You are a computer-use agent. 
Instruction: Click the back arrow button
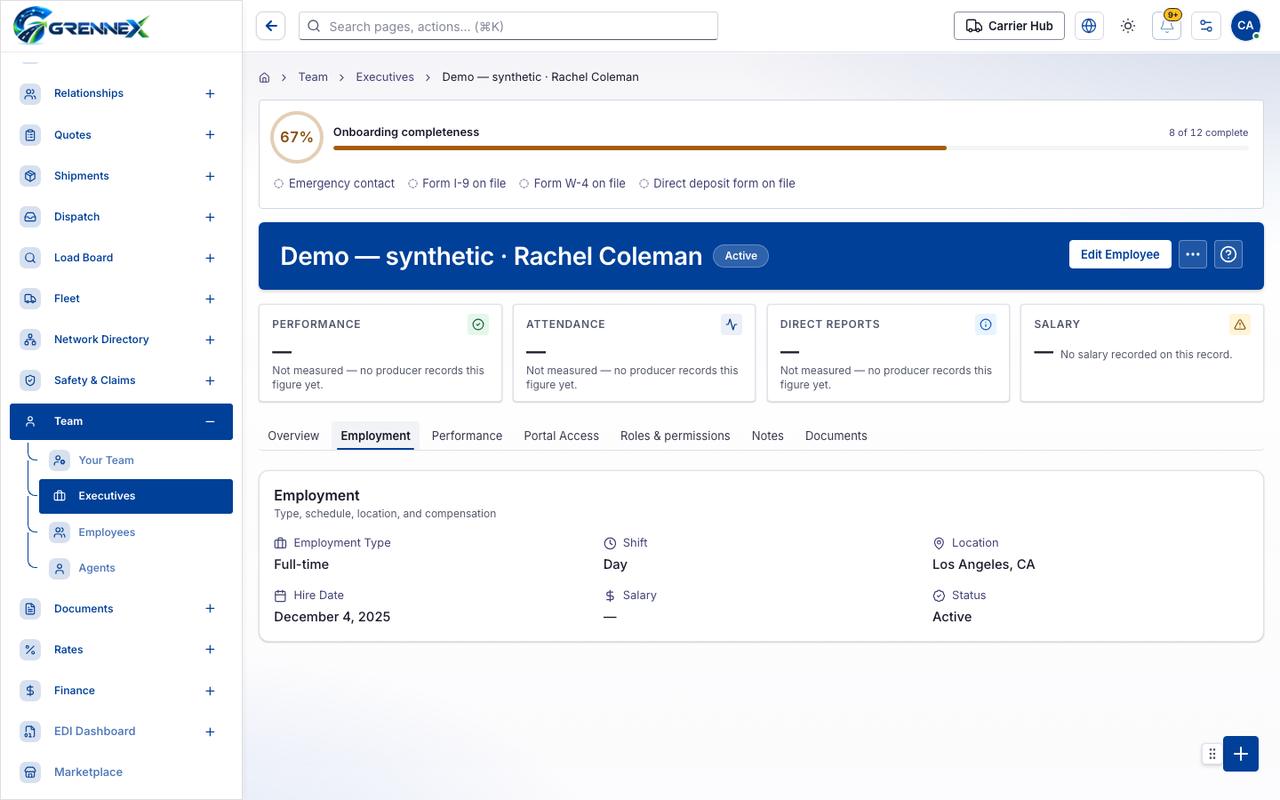(270, 26)
